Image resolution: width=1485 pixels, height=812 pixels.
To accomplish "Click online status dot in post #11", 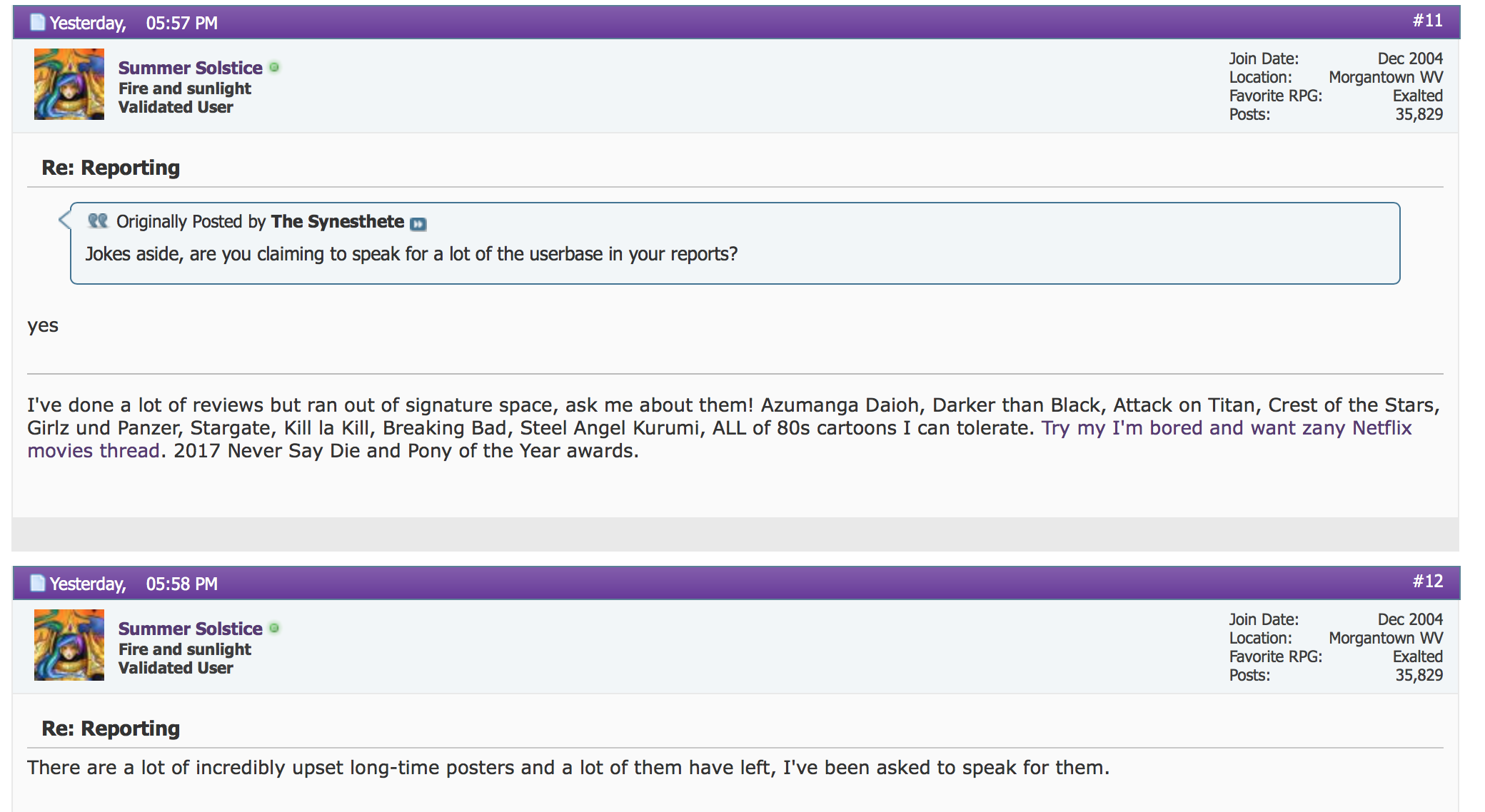I will 274,68.
